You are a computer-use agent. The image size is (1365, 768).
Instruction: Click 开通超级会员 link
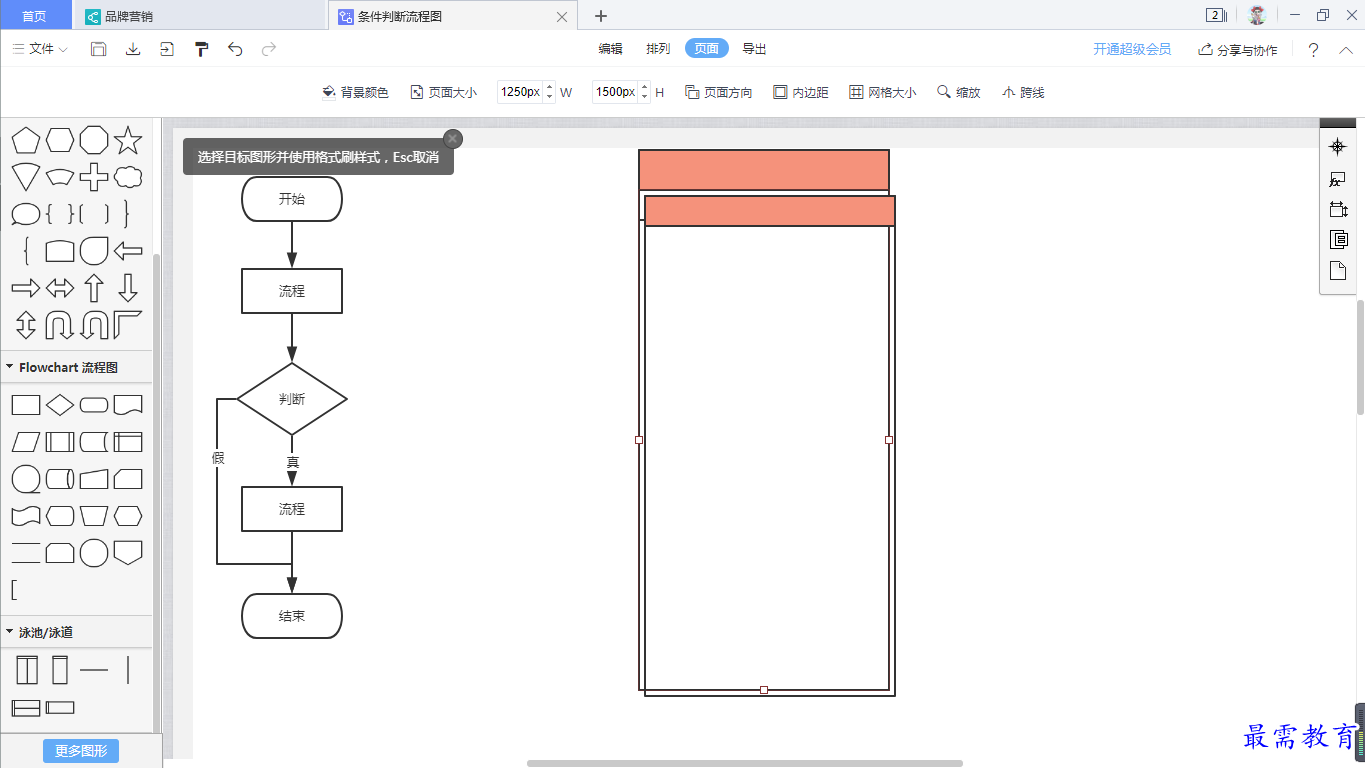tap(1132, 49)
